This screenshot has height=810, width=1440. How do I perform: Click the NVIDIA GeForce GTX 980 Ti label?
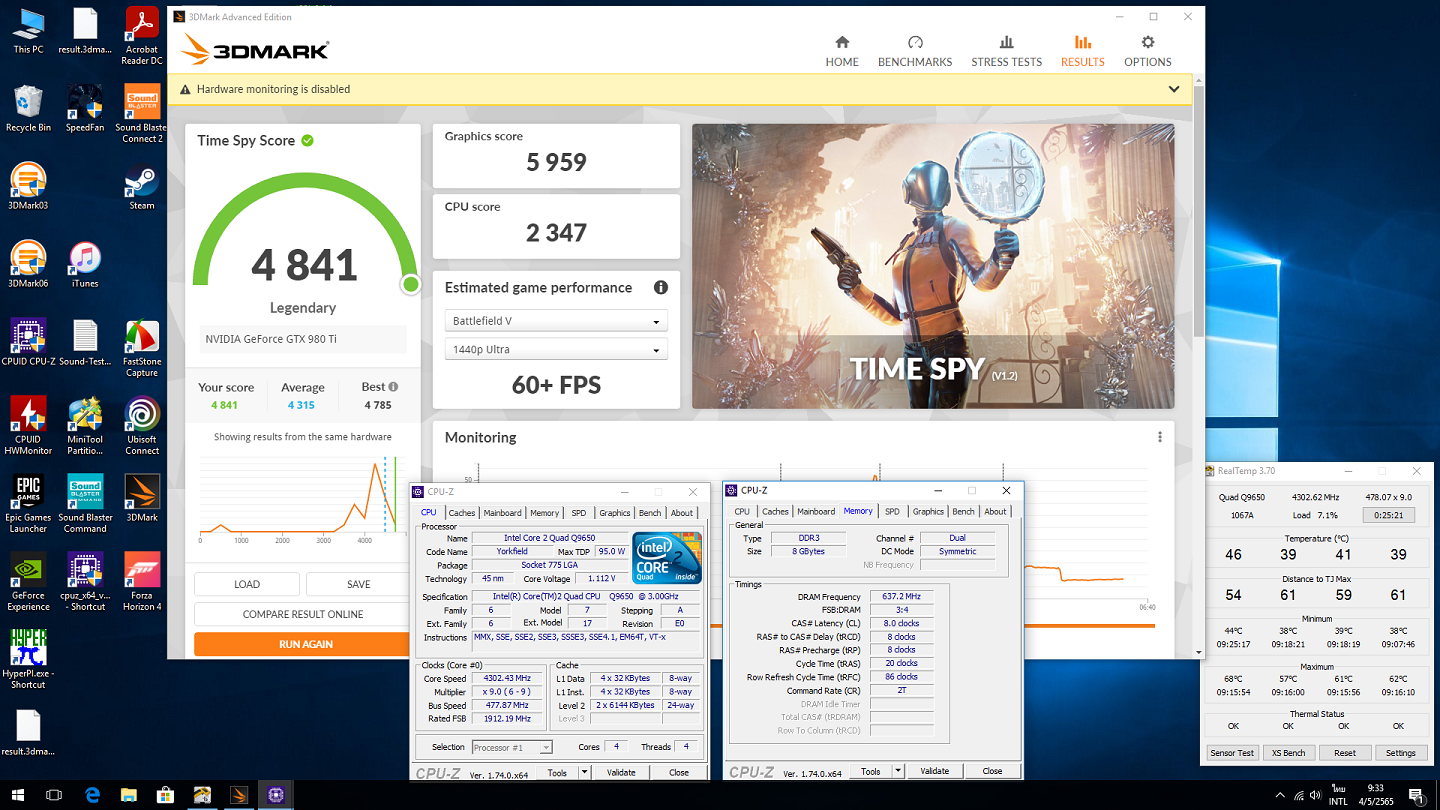click(x=271, y=339)
